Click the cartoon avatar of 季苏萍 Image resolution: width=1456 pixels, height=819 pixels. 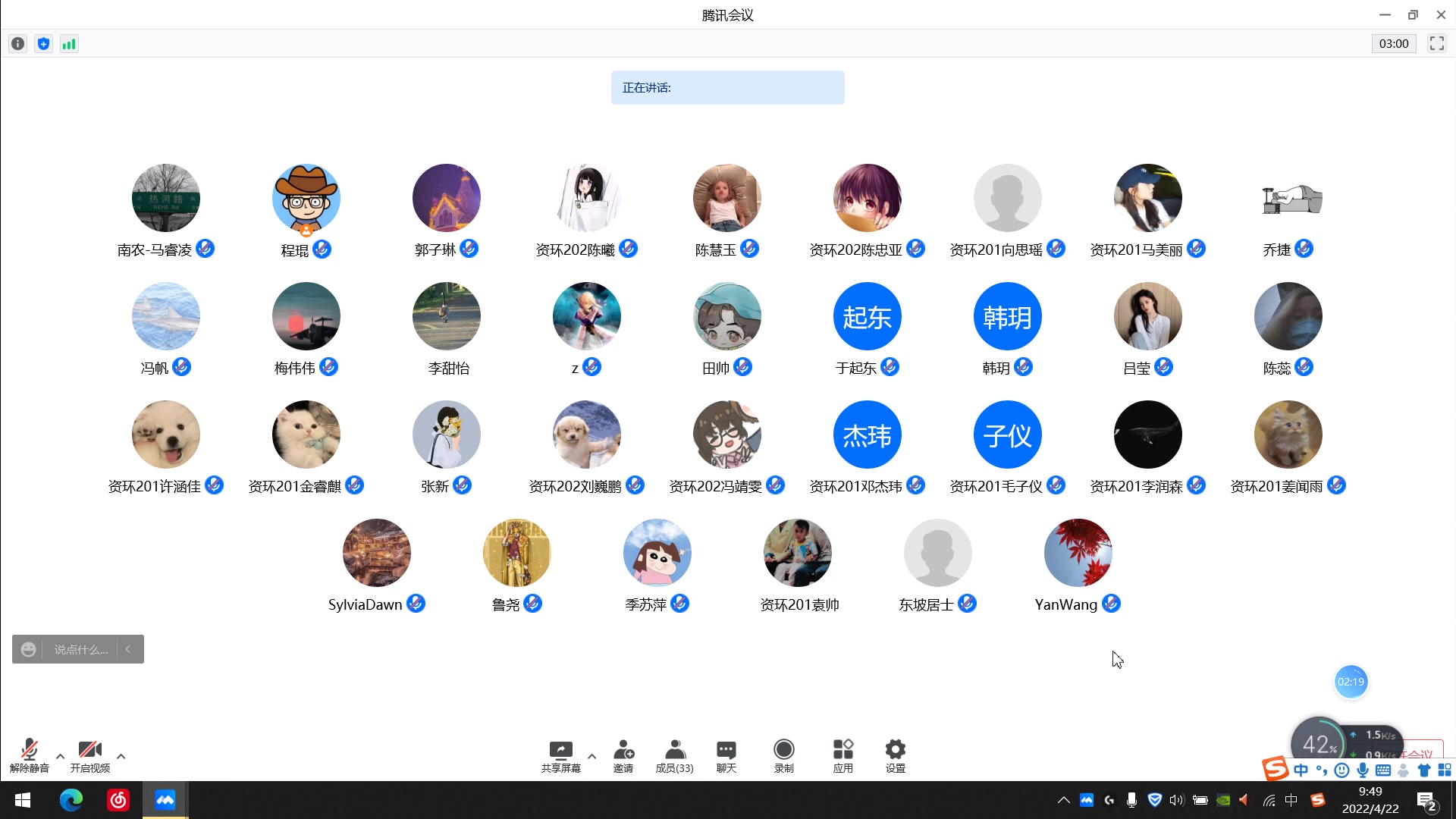coord(657,553)
